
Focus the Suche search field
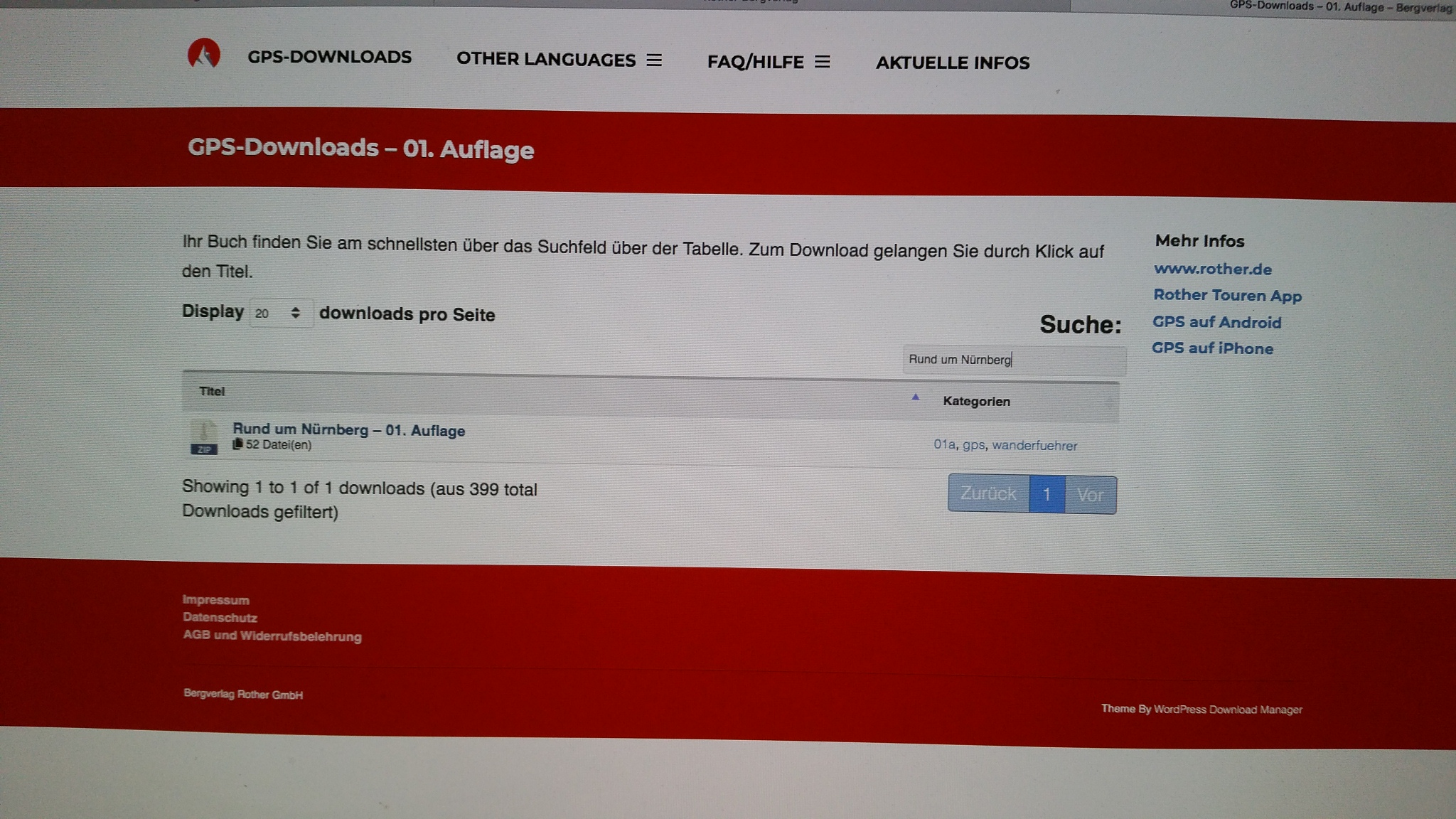pyautogui.click(x=1014, y=360)
